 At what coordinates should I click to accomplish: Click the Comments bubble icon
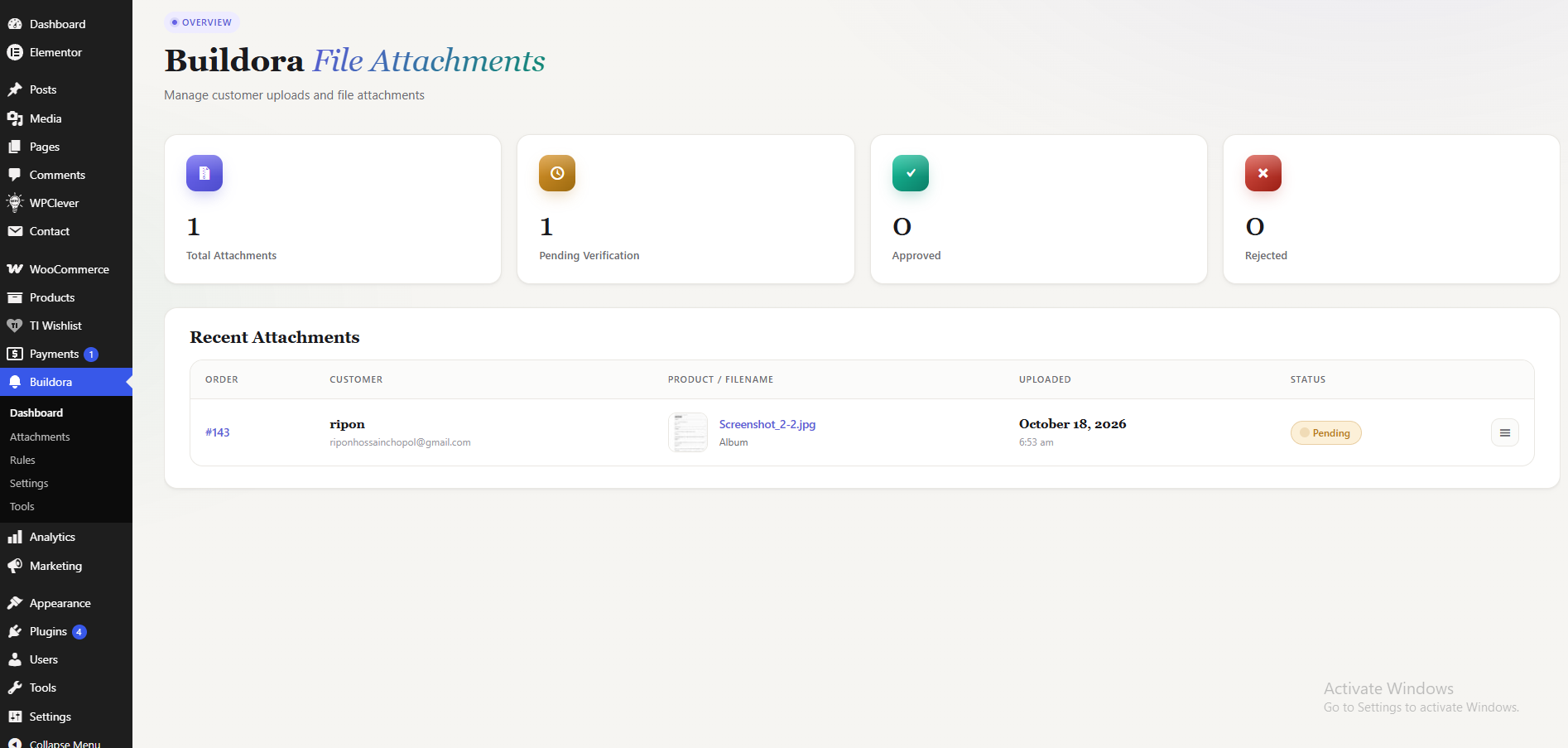[15, 175]
